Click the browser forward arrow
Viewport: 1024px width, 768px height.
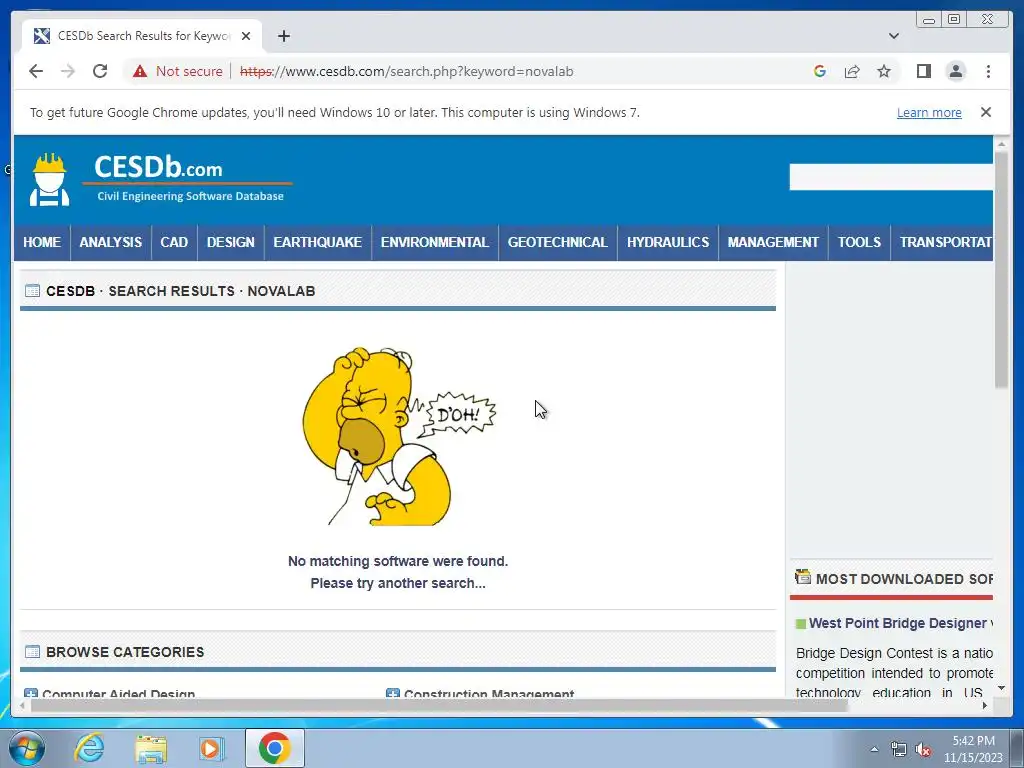point(68,71)
